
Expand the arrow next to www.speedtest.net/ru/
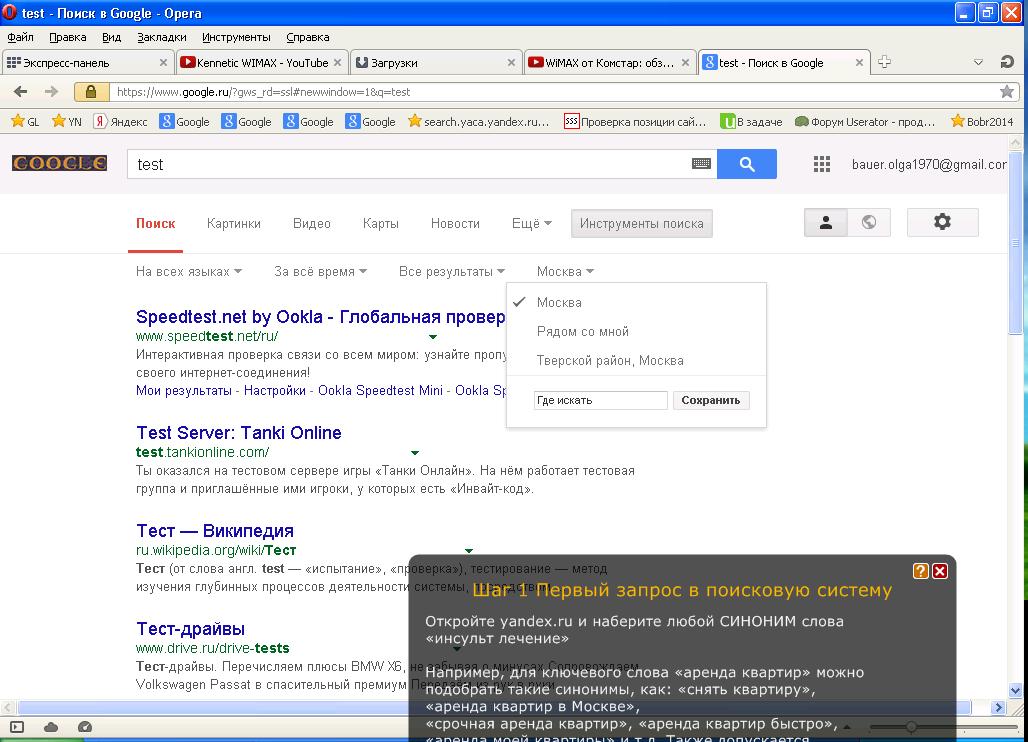tap(433, 337)
